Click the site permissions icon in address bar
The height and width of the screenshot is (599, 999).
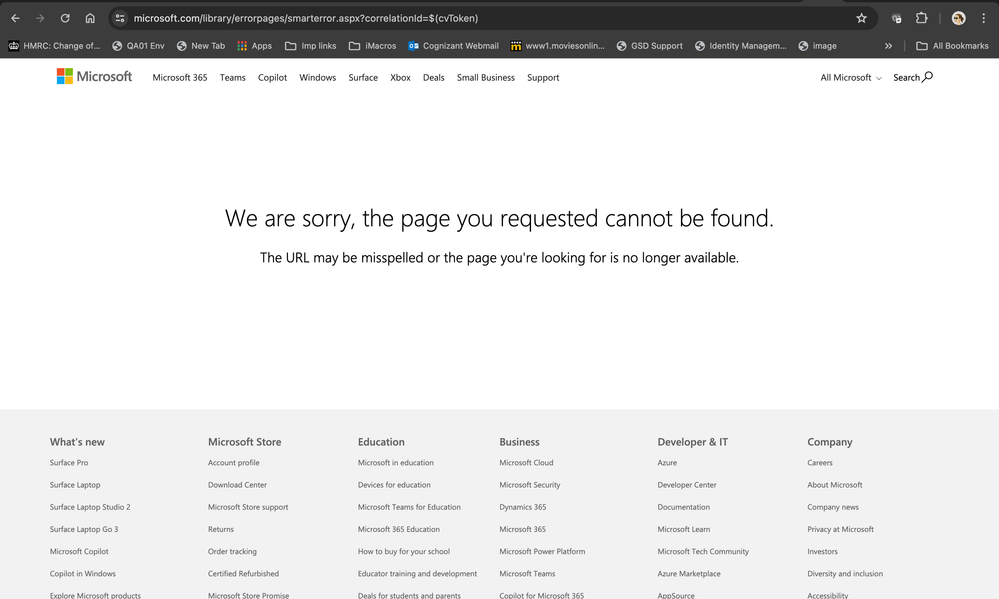tap(120, 17)
